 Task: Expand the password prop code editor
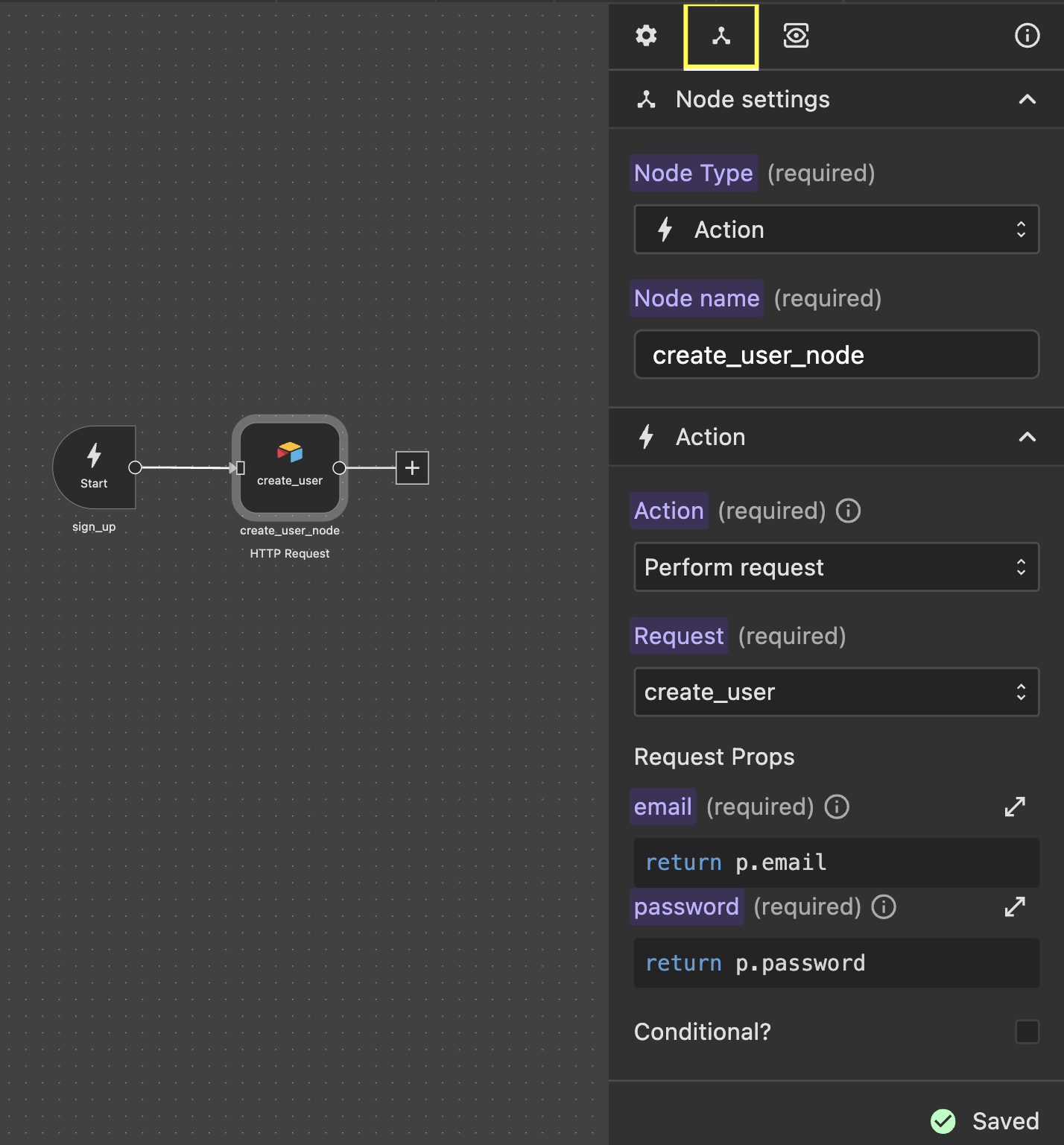(x=1015, y=907)
